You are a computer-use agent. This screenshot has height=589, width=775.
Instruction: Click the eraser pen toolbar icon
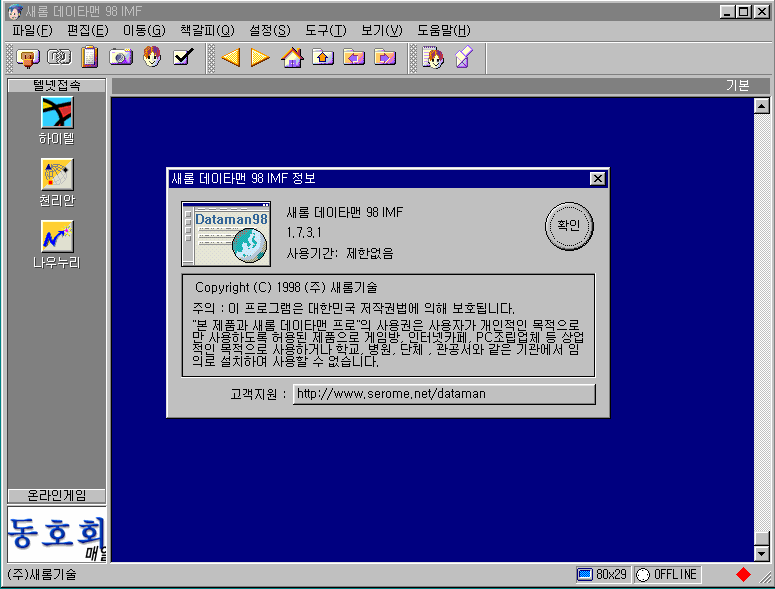pos(464,57)
